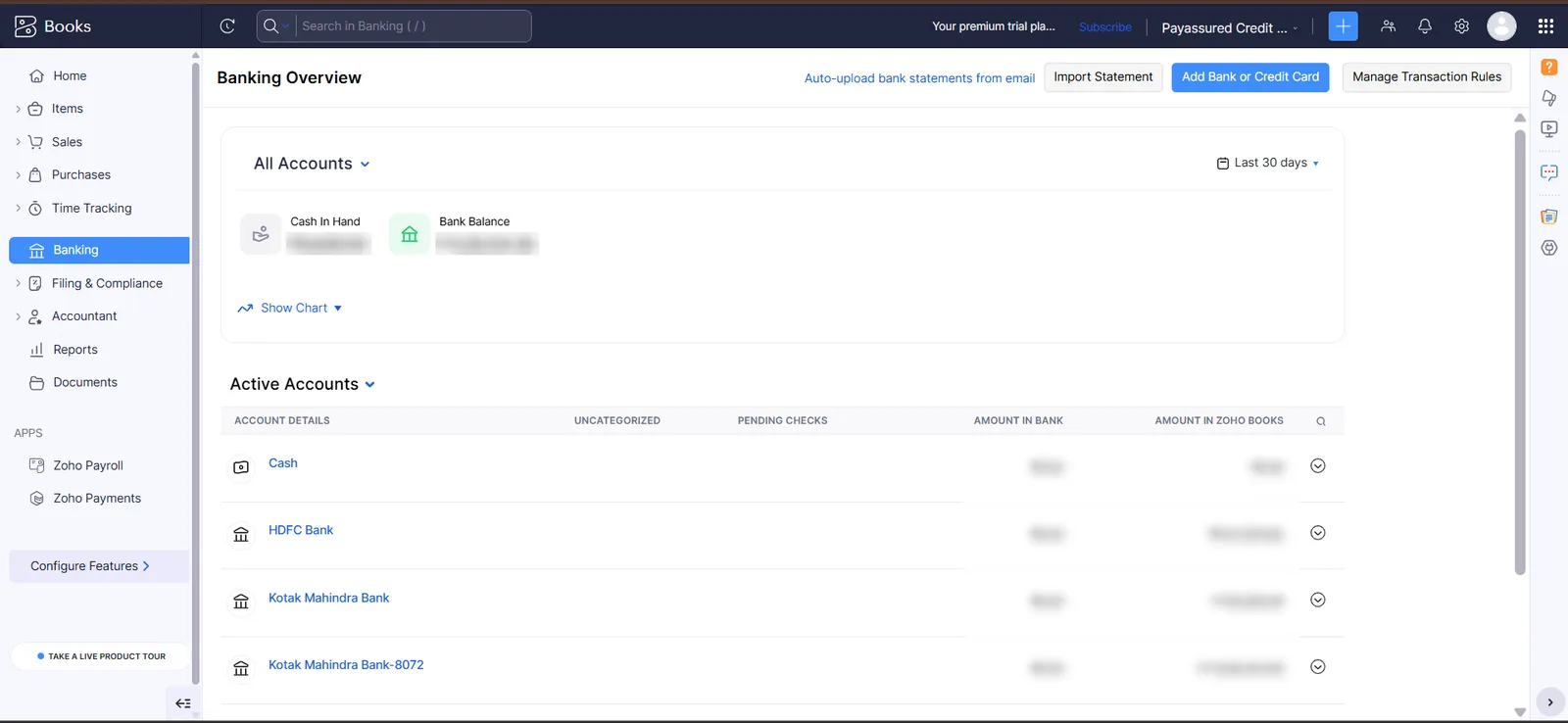Expand the Sales menu in sidebar

click(x=19, y=142)
